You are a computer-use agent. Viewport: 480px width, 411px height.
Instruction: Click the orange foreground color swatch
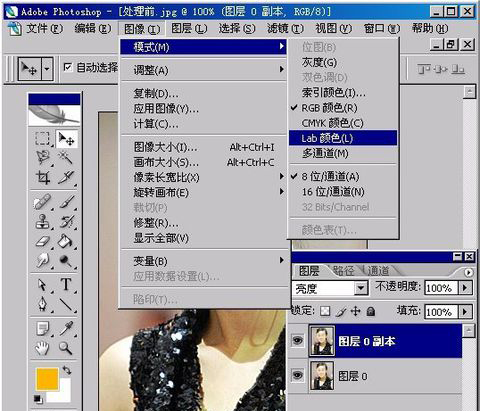pyautogui.click(x=47, y=379)
